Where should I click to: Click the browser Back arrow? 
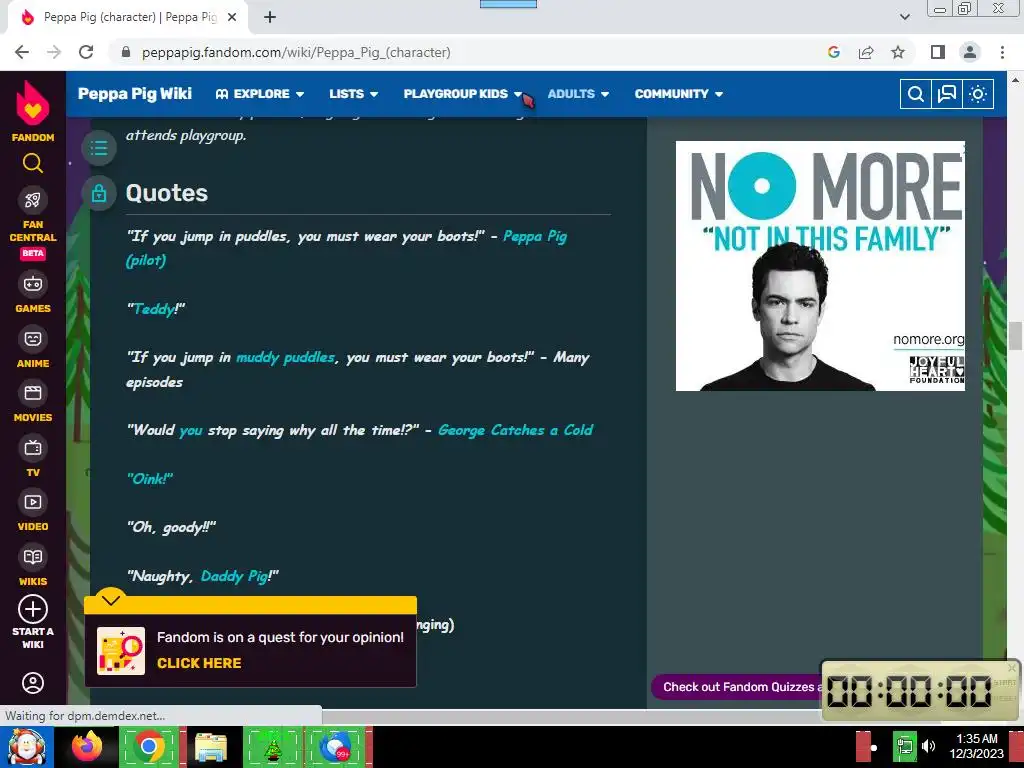(x=22, y=52)
